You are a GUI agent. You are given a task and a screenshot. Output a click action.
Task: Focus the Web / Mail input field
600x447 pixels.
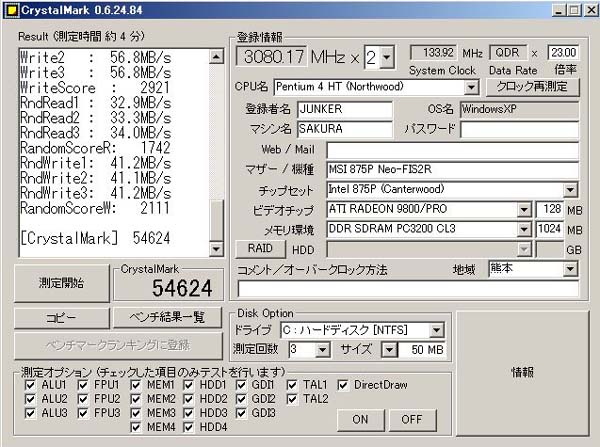(x=452, y=150)
